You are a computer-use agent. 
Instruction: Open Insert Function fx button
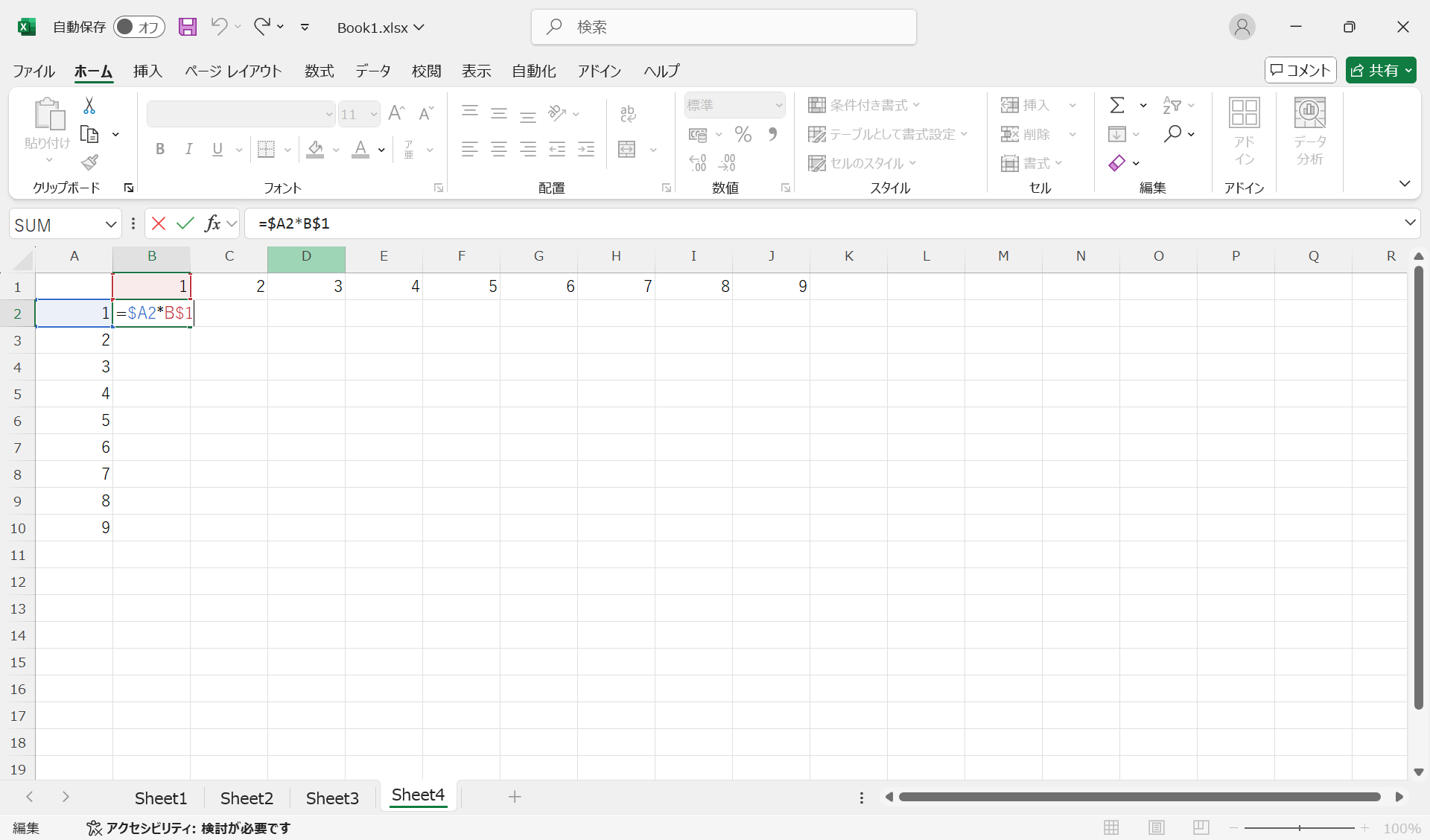pos(213,223)
